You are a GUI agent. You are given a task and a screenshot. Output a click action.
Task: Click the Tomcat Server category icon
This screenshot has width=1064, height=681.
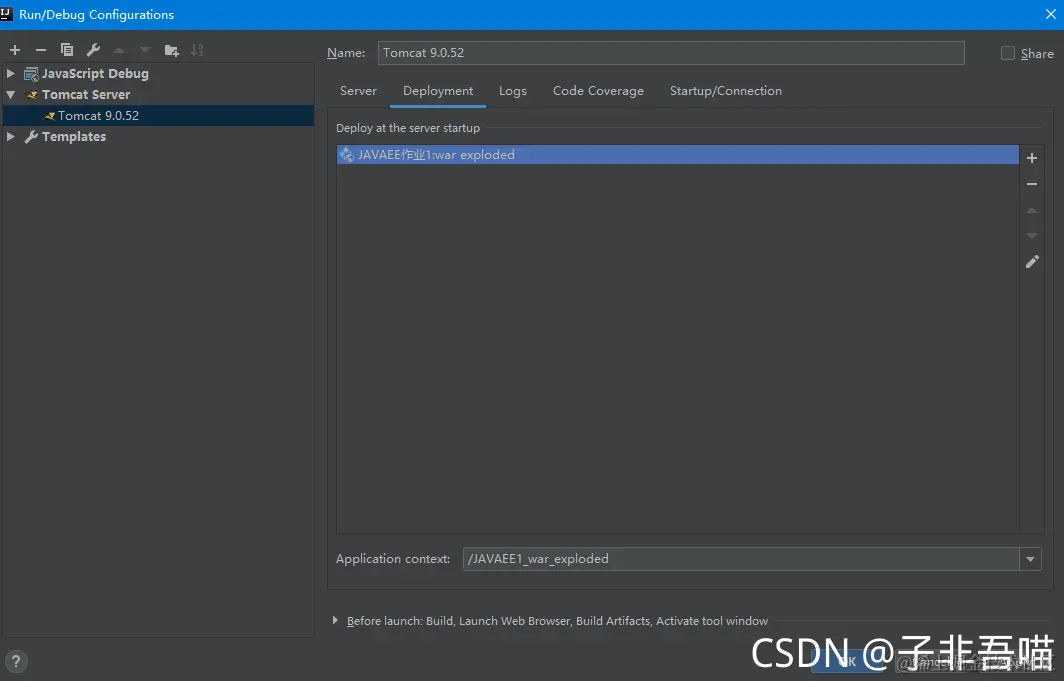click(31, 95)
